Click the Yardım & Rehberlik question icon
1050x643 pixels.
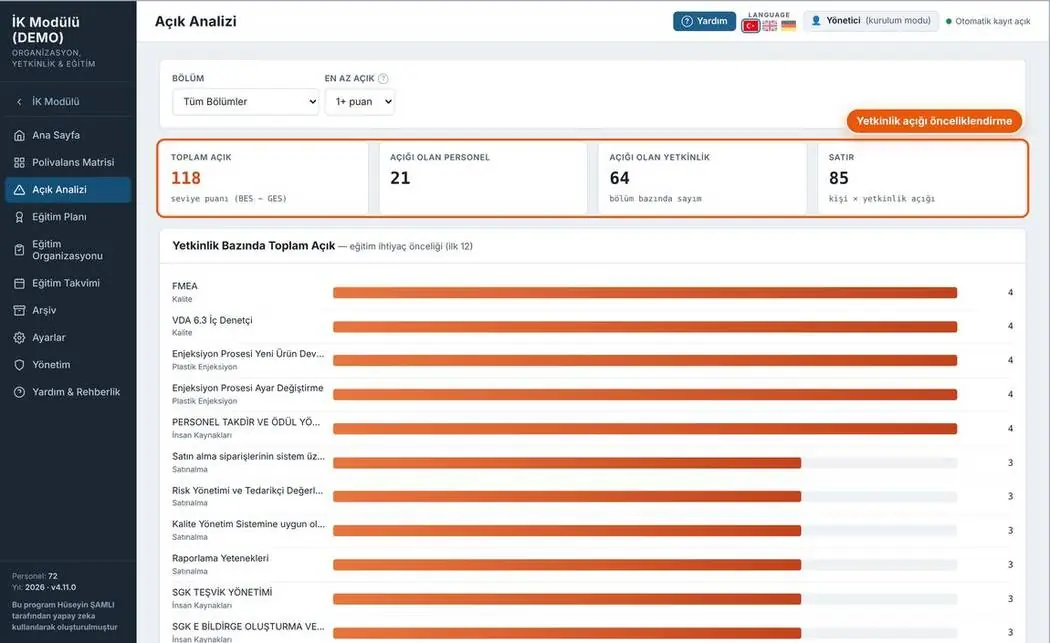pos(19,392)
